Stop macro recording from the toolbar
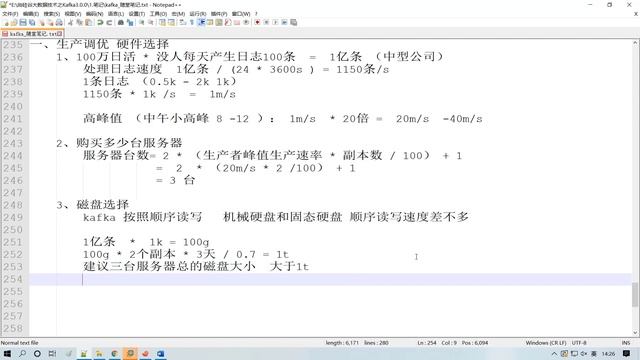Viewport: 640px width, 360px height. 267,22
